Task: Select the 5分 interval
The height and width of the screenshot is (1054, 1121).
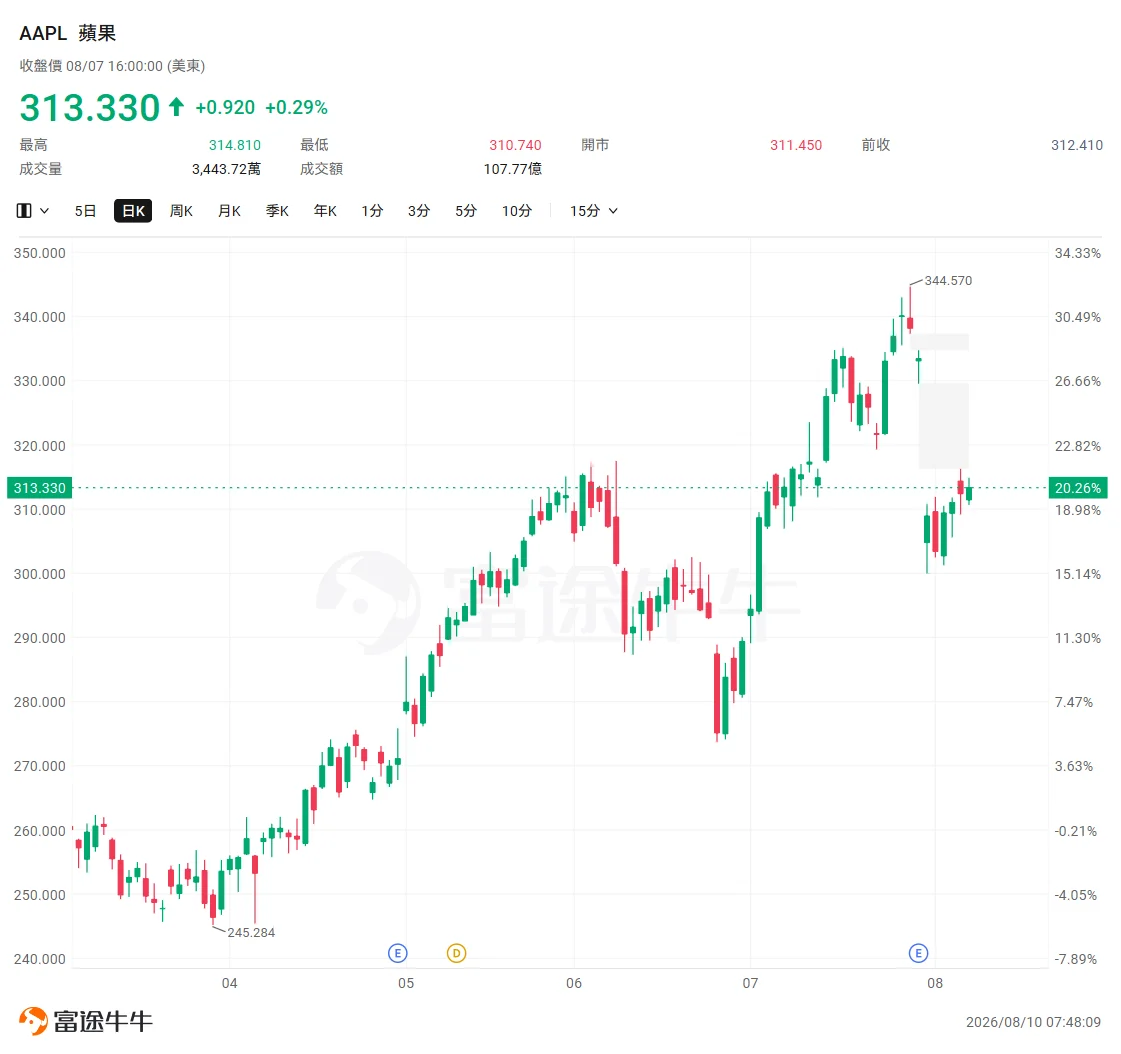Action: click(x=466, y=211)
